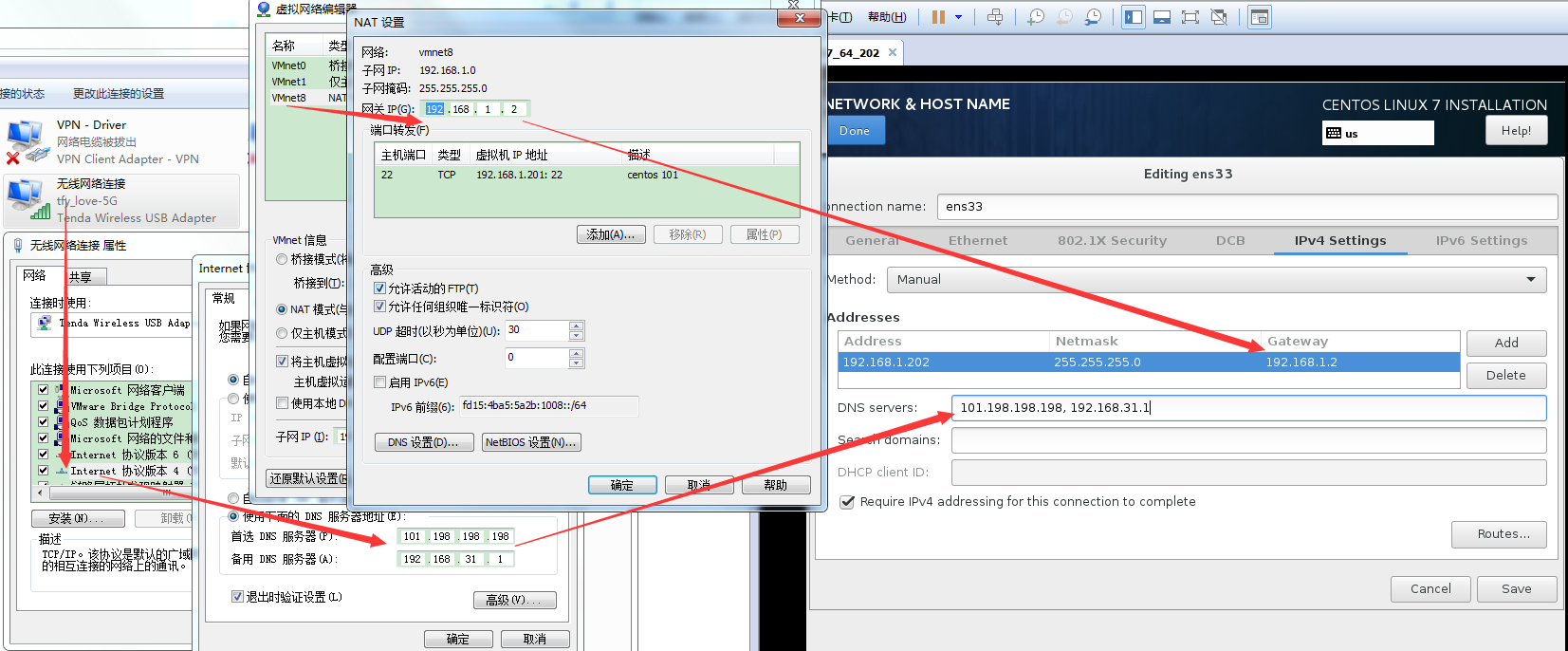Toggle the VMware Bridge Protocol checkbox
The width and height of the screenshot is (1568, 651).
coord(43,405)
